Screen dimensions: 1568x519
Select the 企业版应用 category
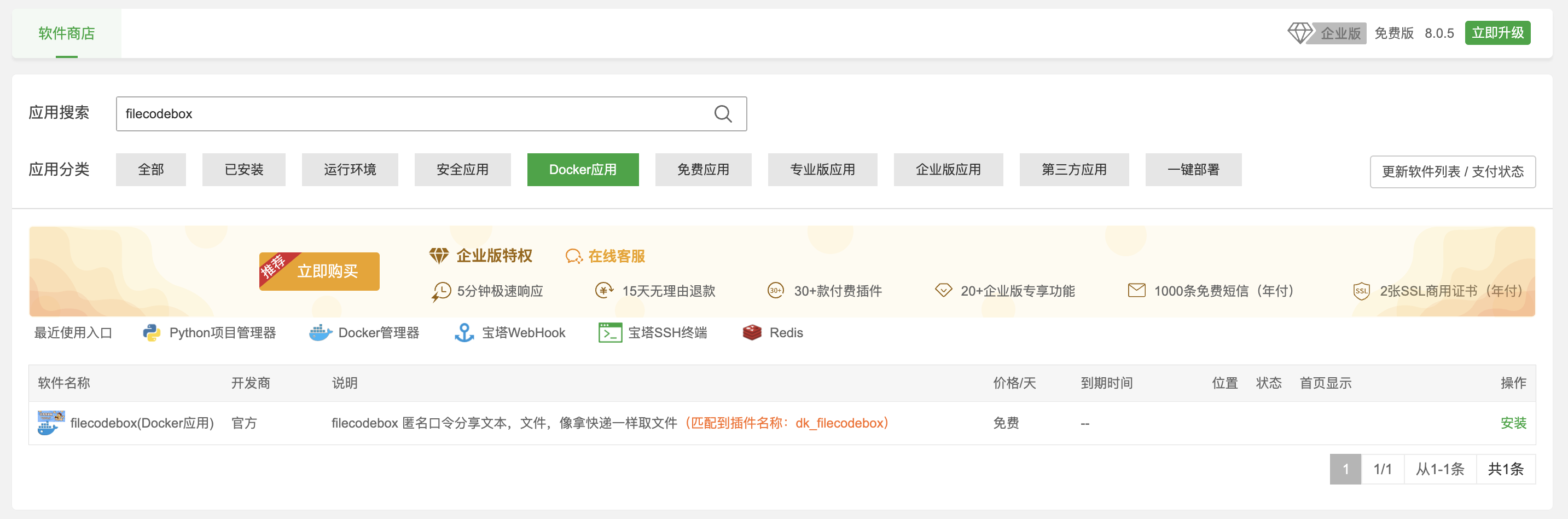948,170
